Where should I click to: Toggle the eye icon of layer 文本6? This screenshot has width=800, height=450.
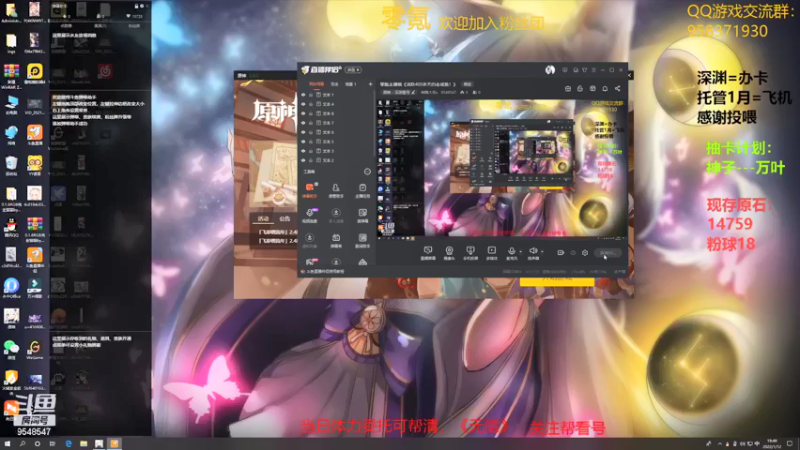(303, 132)
